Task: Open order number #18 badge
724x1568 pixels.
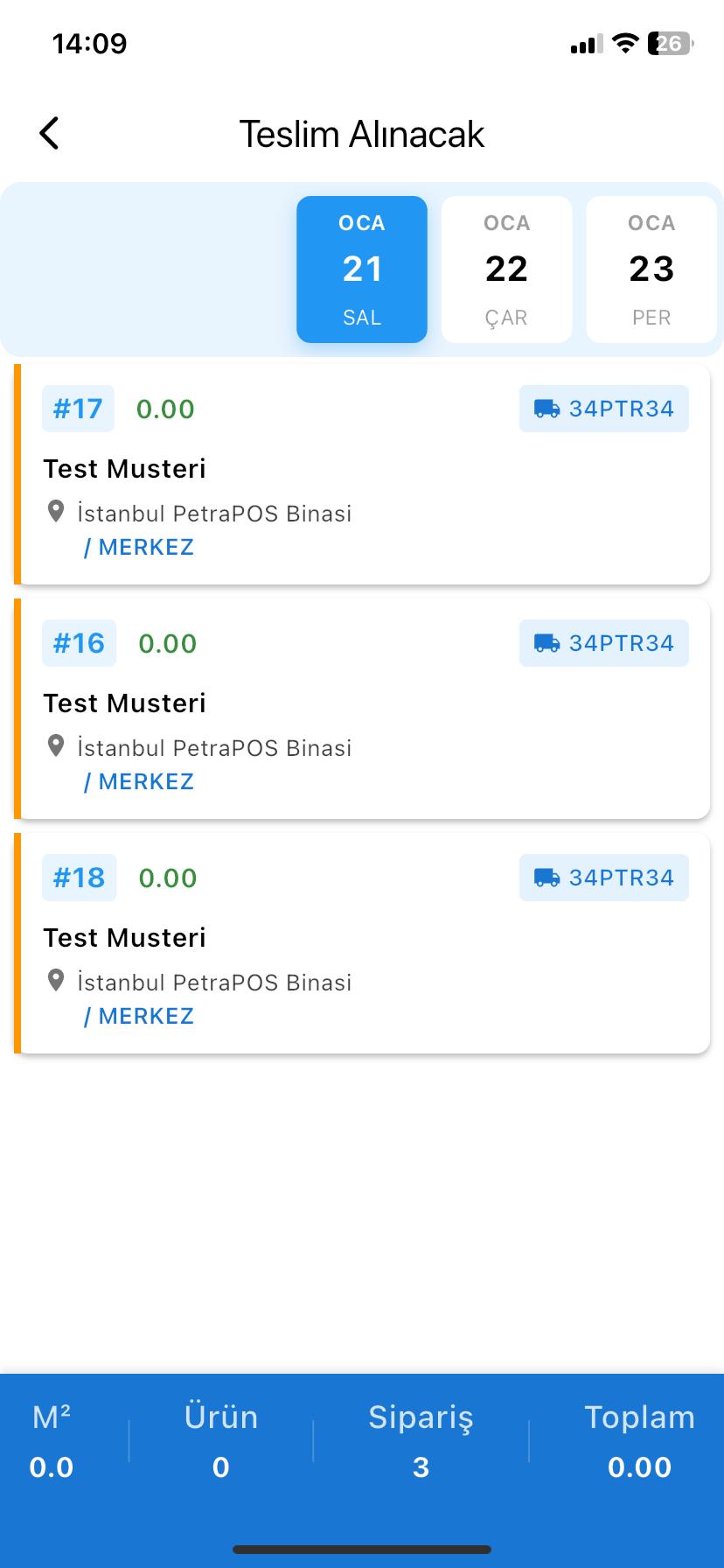Action: click(79, 878)
